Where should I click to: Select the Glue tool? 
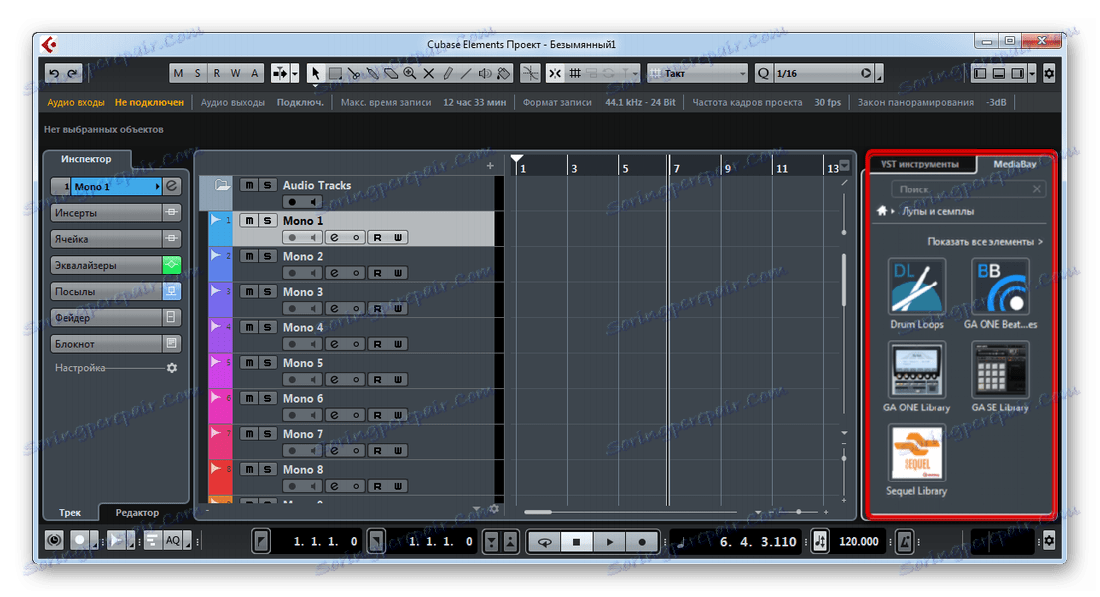click(x=373, y=73)
